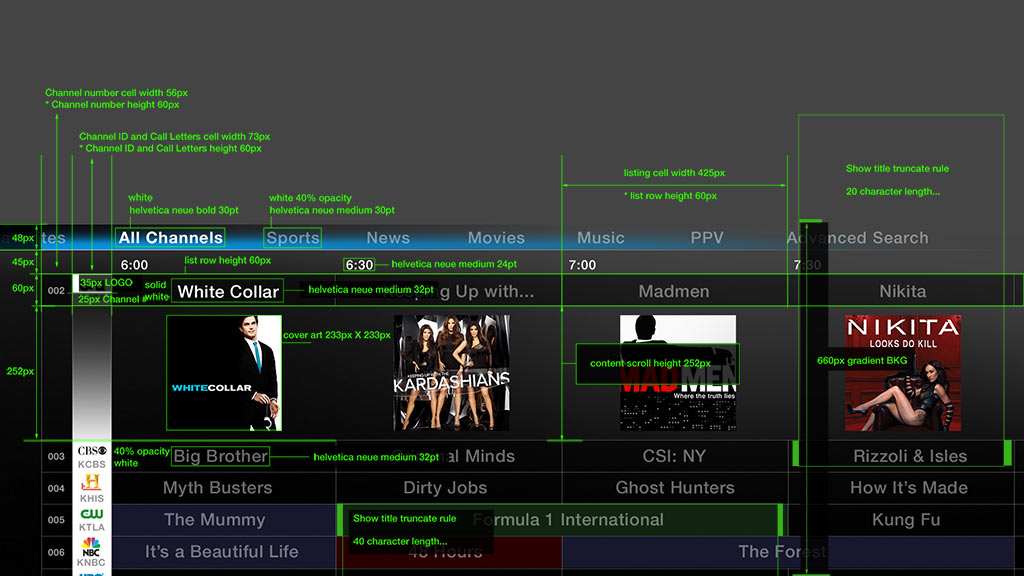Click the 6:30 time slot header
Screen dimensions: 1024x576
pos(359,265)
